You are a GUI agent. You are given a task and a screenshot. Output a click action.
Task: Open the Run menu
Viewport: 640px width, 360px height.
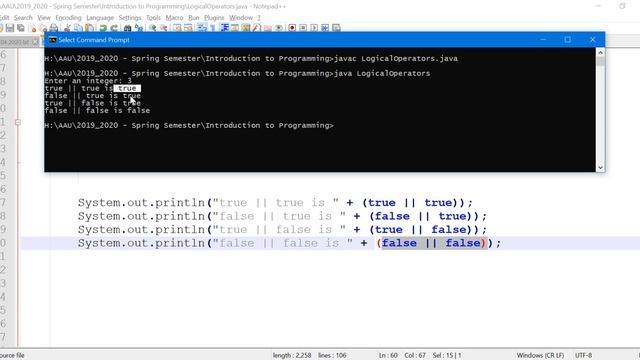[193, 18]
